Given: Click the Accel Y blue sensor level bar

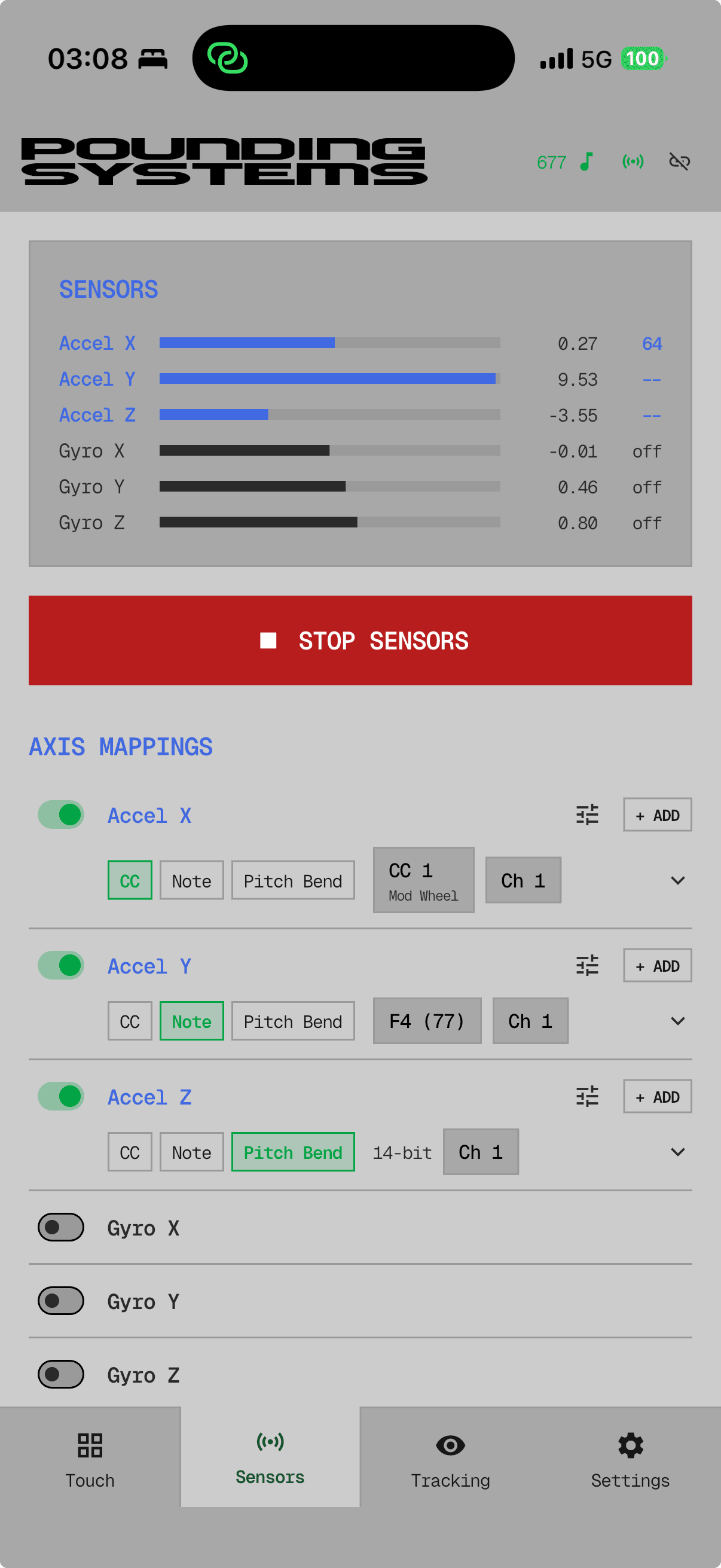Looking at the screenshot, I should click(x=329, y=379).
